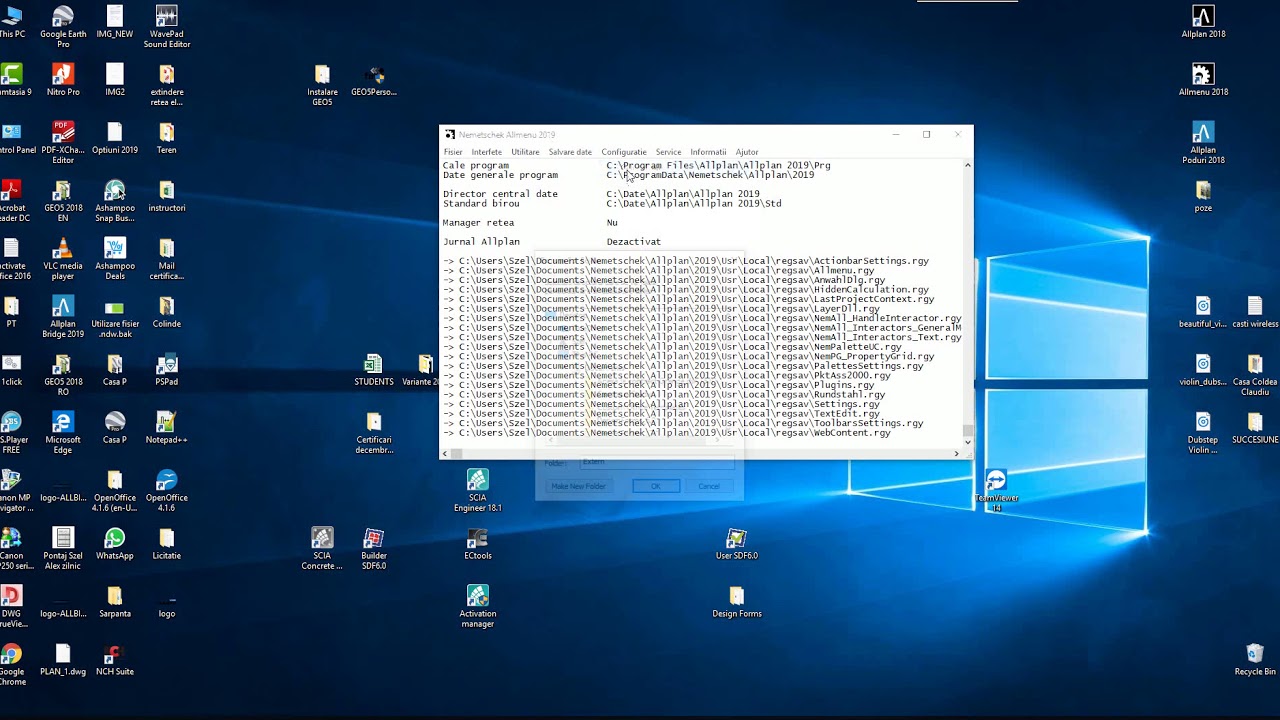Select the WhatsApp desktop icon
The width and height of the screenshot is (1280, 720).
(115, 544)
